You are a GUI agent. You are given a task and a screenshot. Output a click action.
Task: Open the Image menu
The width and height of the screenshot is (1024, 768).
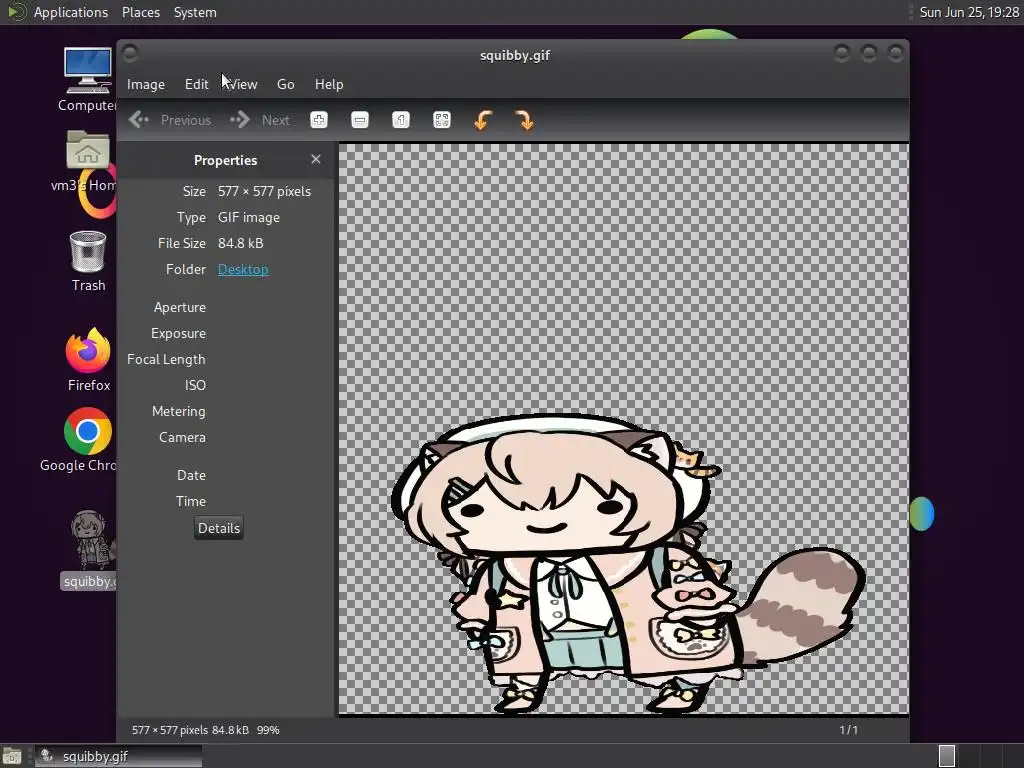tap(146, 84)
